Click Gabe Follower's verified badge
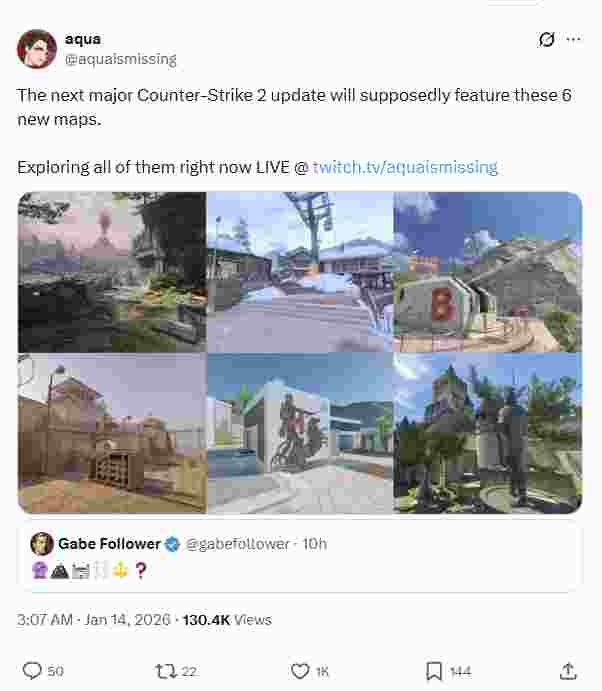This screenshot has width=602, height=691. pos(172,544)
